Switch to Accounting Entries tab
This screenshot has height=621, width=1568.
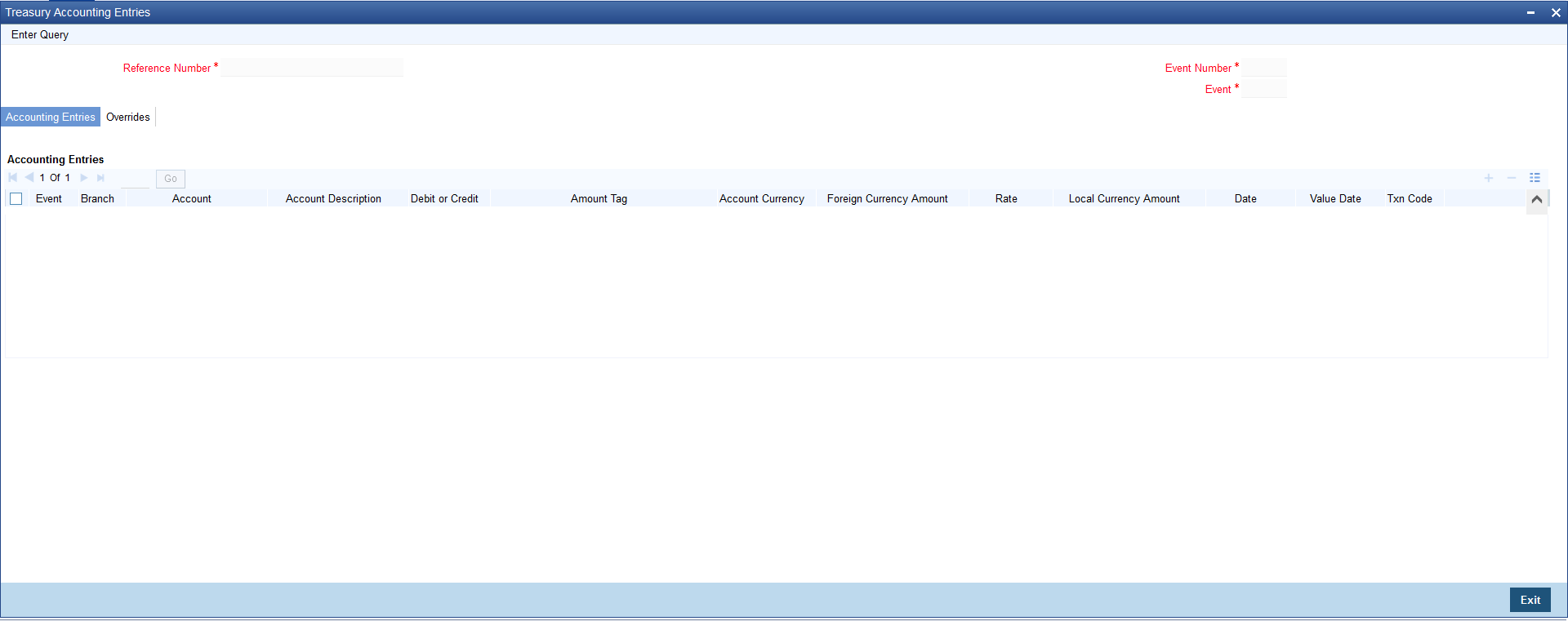click(51, 117)
